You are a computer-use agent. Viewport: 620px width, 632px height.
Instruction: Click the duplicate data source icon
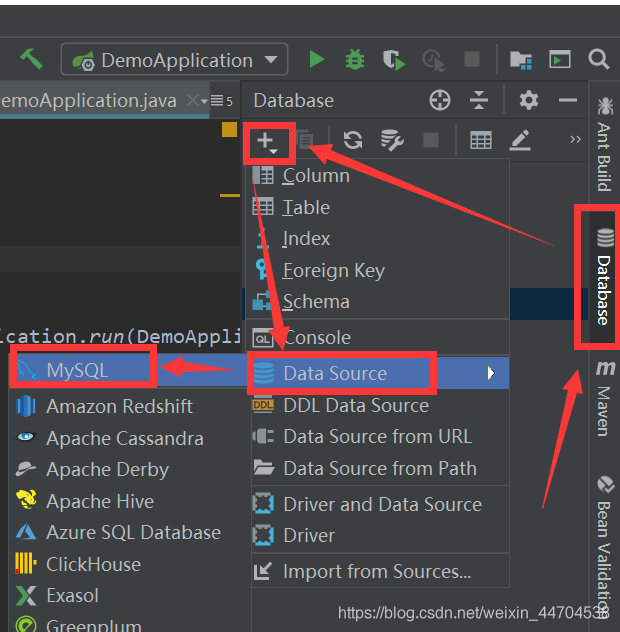(305, 139)
